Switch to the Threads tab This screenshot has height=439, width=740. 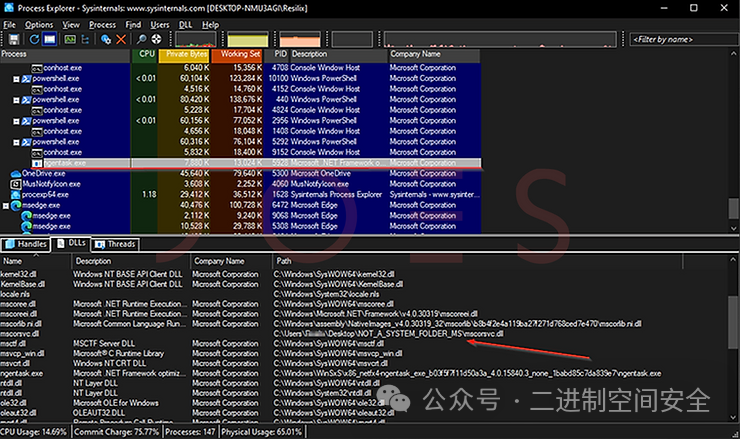point(114,243)
